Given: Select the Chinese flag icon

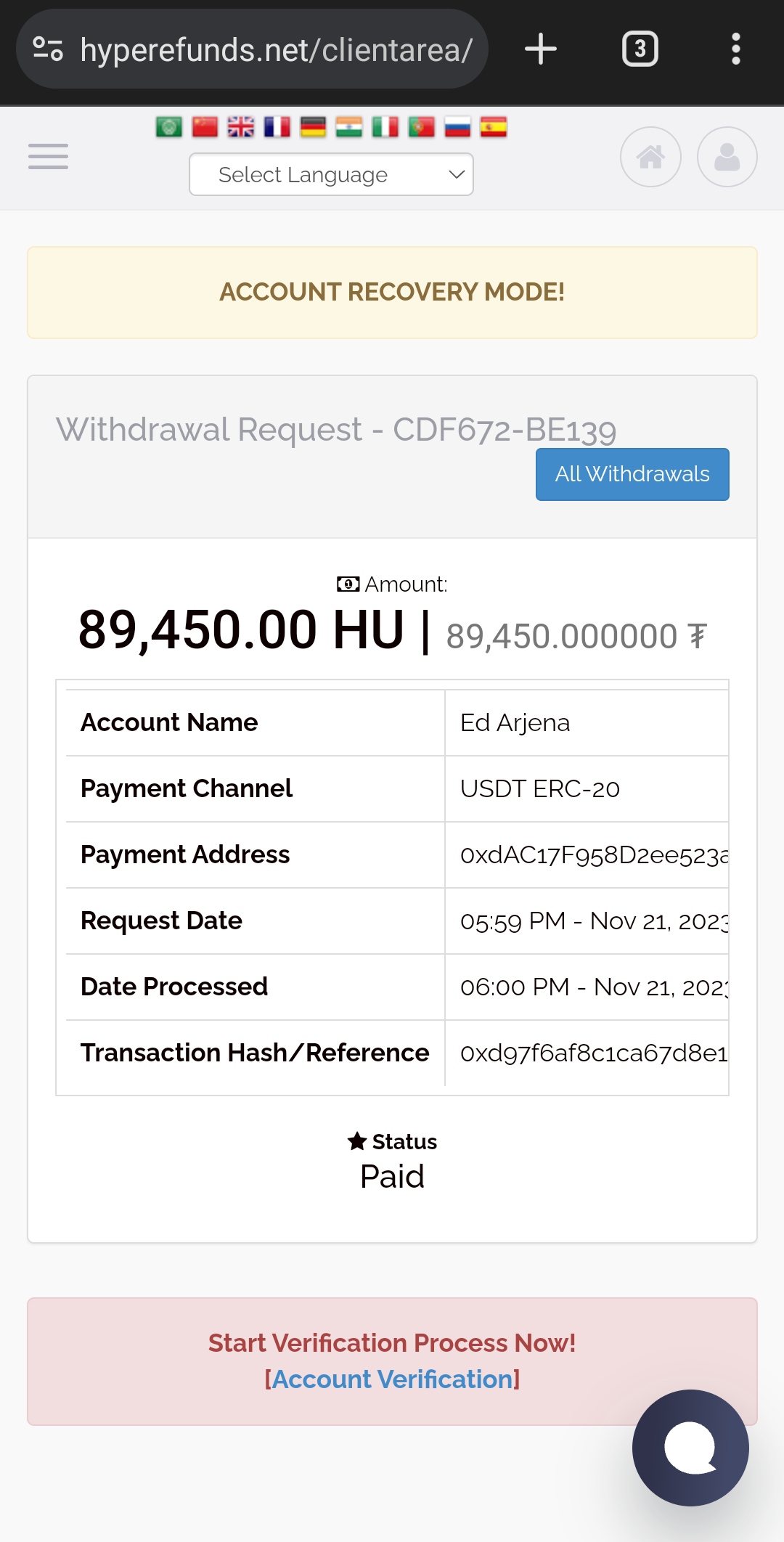Looking at the screenshot, I should click(205, 128).
